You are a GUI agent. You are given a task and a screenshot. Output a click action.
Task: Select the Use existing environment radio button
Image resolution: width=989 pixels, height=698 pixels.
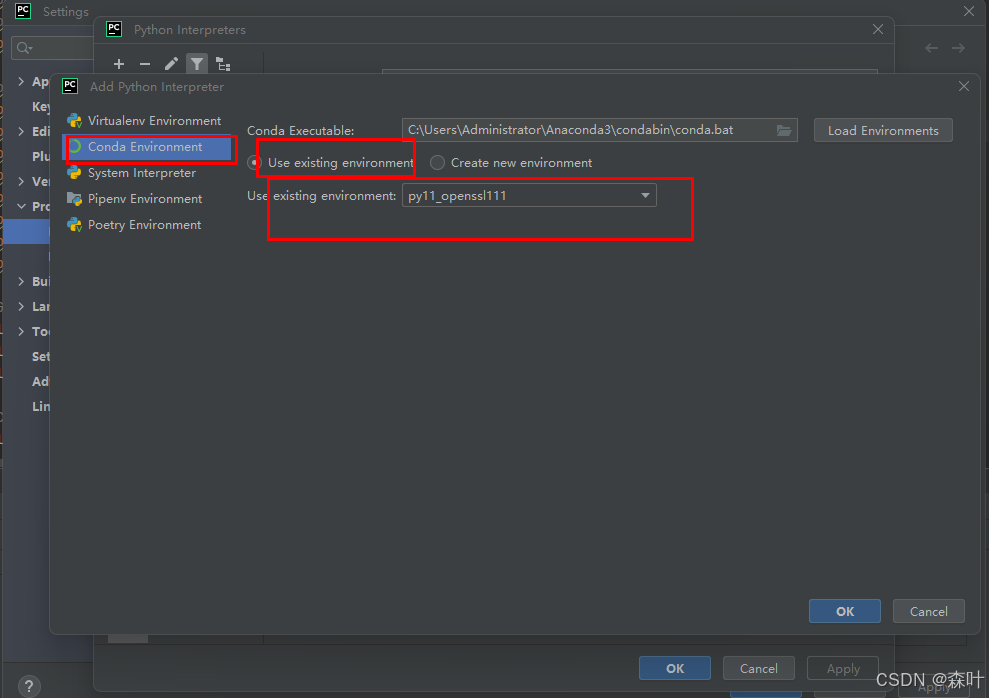254,163
